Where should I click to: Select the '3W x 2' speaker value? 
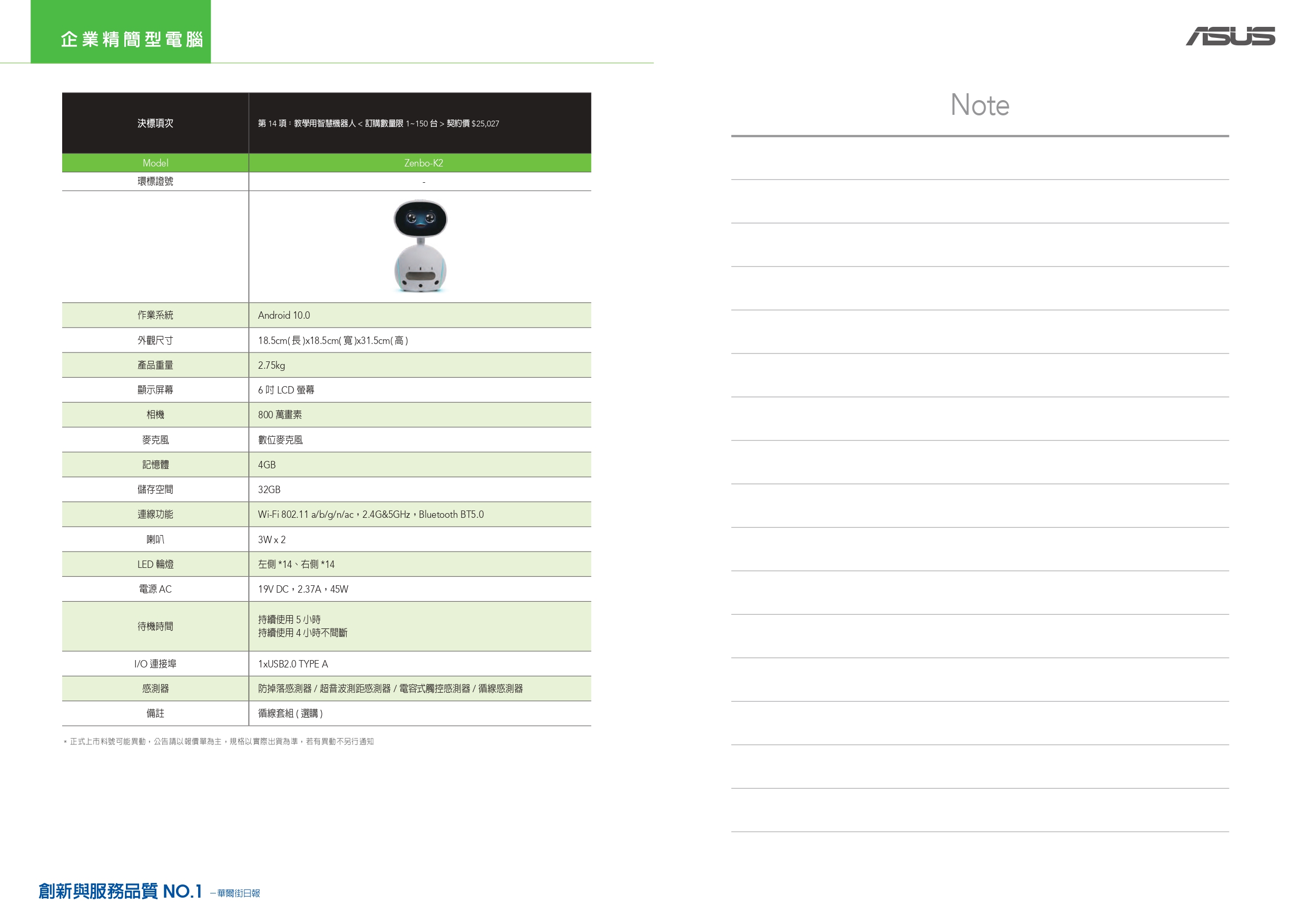coord(272,540)
